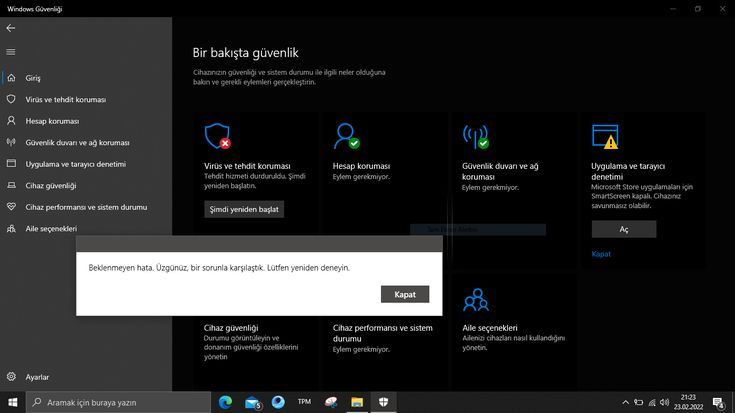Click Kapat link under Aç button
The height and width of the screenshot is (413, 735).
click(601, 254)
